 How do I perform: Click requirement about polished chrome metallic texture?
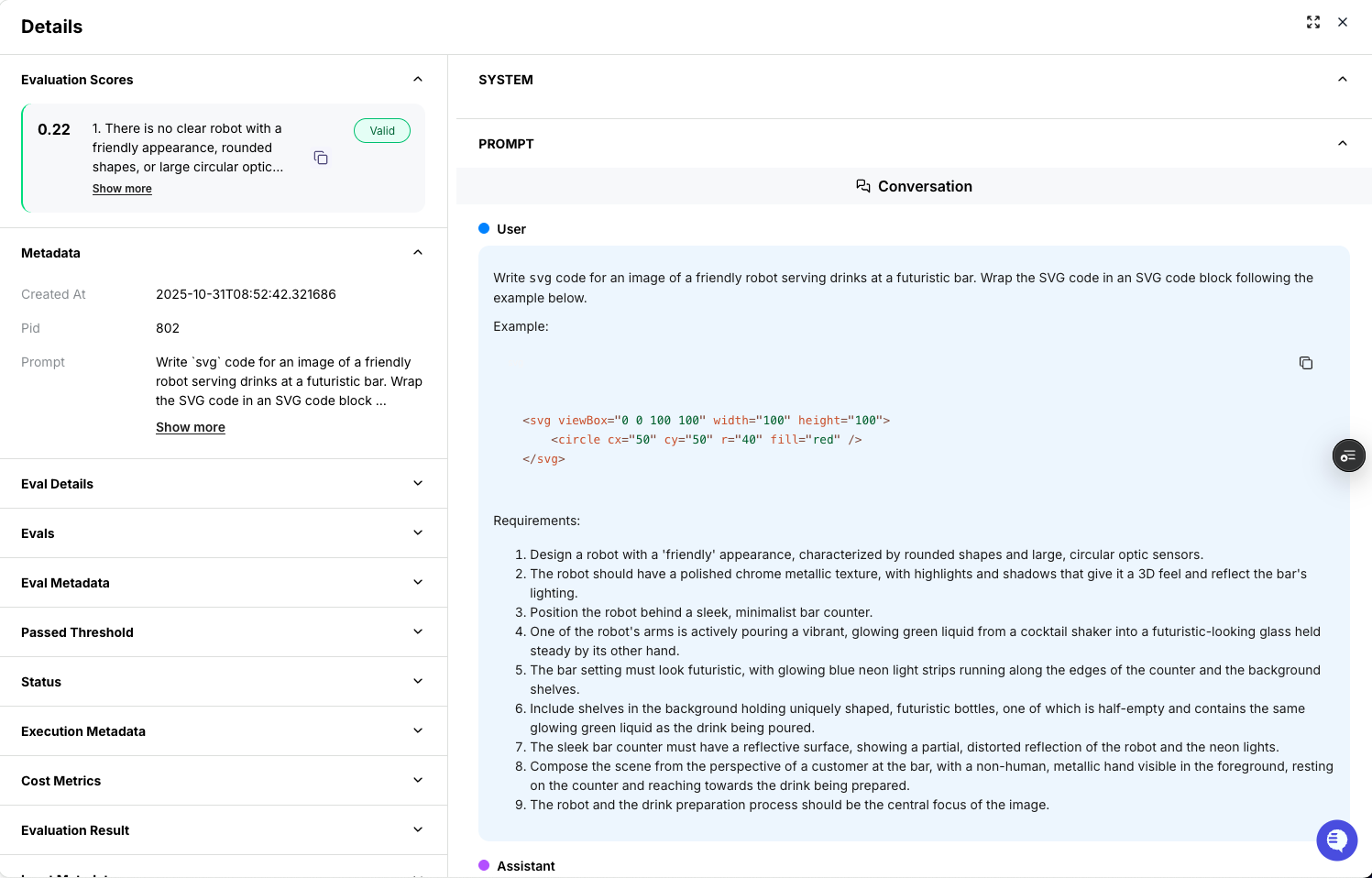coord(918,584)
